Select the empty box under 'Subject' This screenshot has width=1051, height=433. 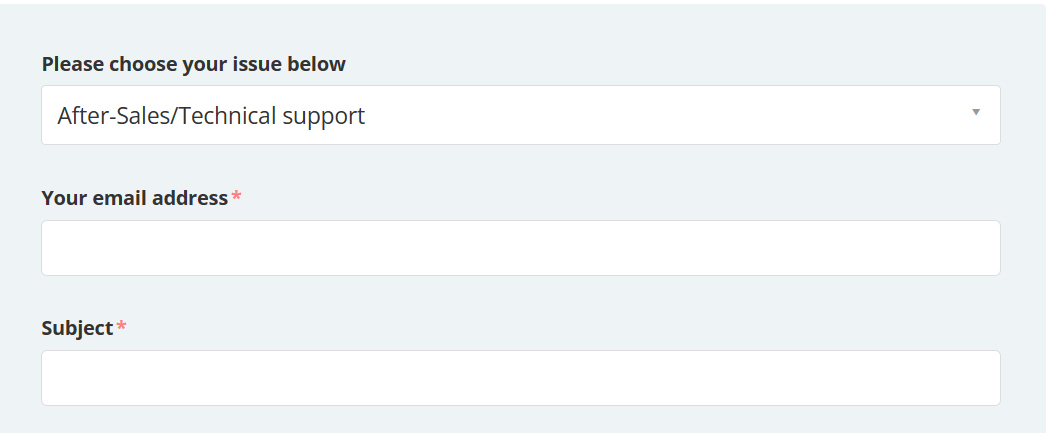tap(520, 378)
